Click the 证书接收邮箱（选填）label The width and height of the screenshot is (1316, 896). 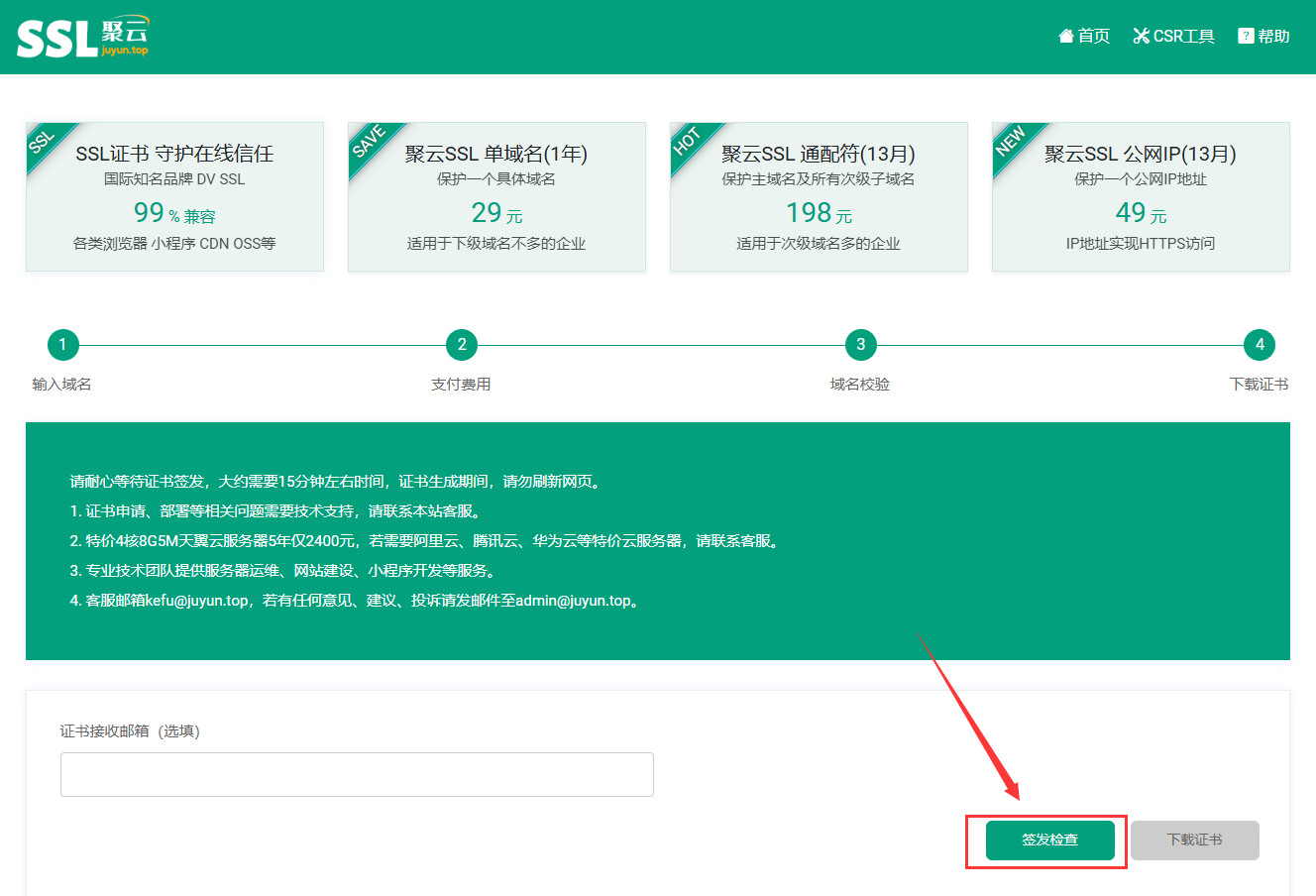point(130,731)
